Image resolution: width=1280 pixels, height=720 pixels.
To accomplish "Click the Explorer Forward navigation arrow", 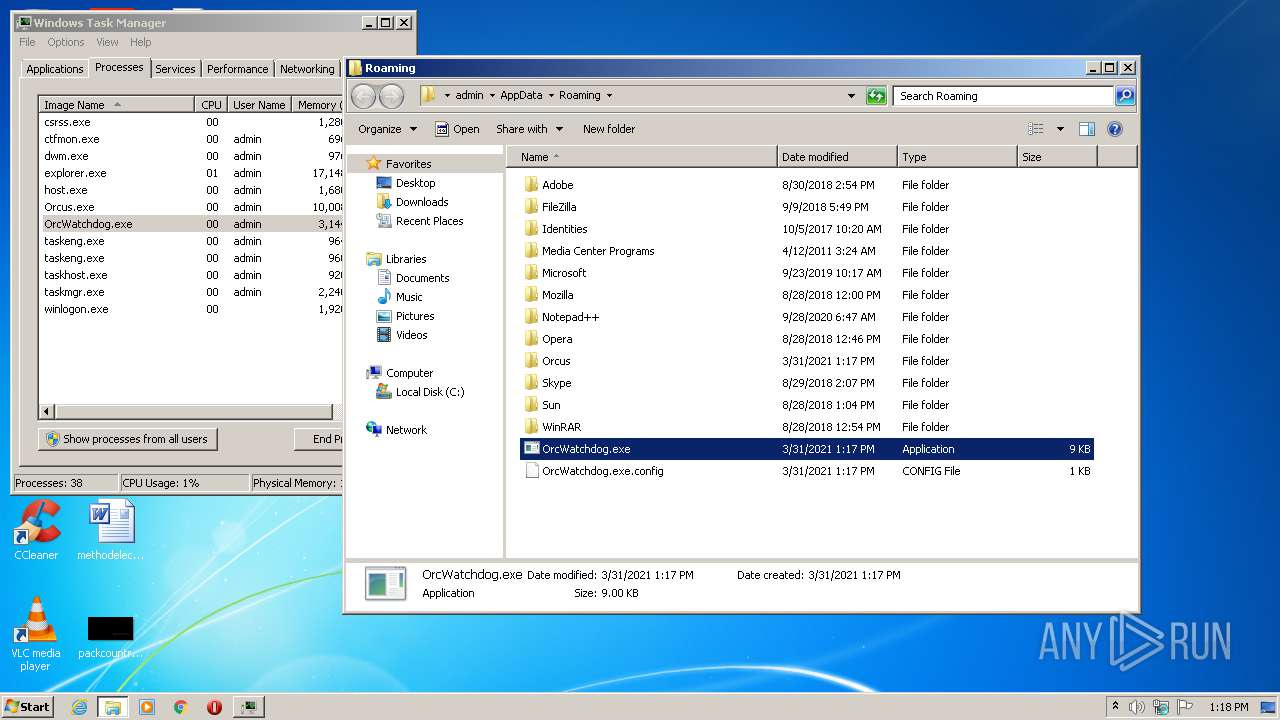I will pyautogui.click(x=391, y=96).
